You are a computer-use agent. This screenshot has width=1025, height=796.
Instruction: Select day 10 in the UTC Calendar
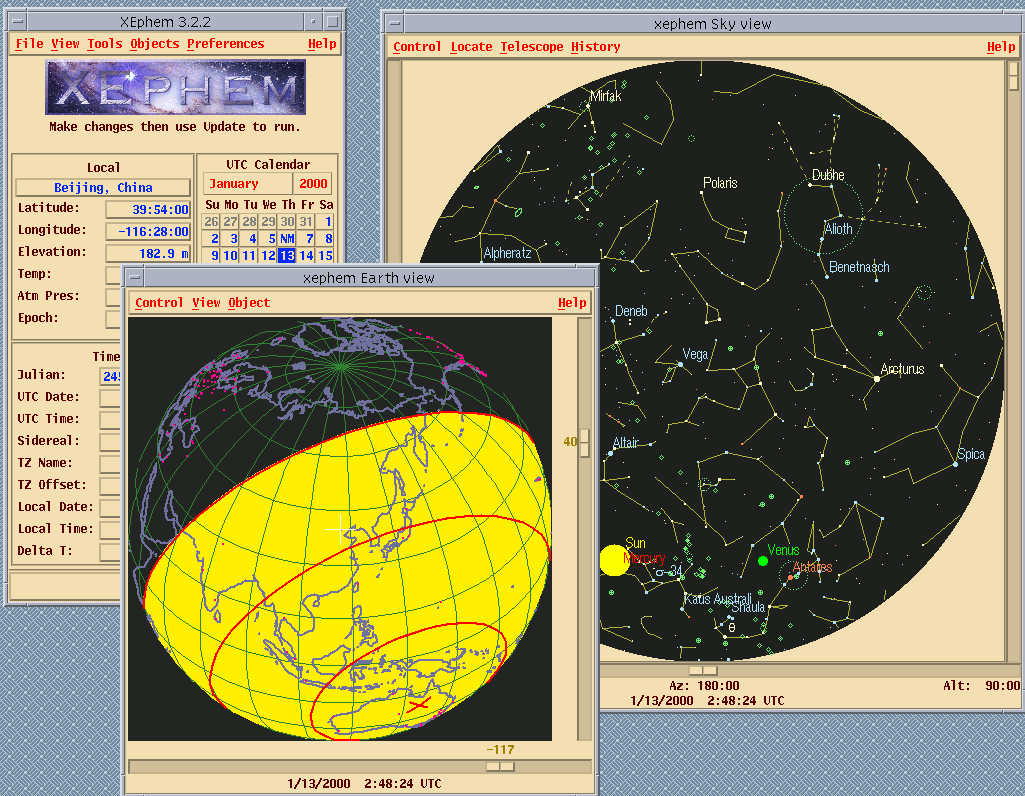pos(230,256)
